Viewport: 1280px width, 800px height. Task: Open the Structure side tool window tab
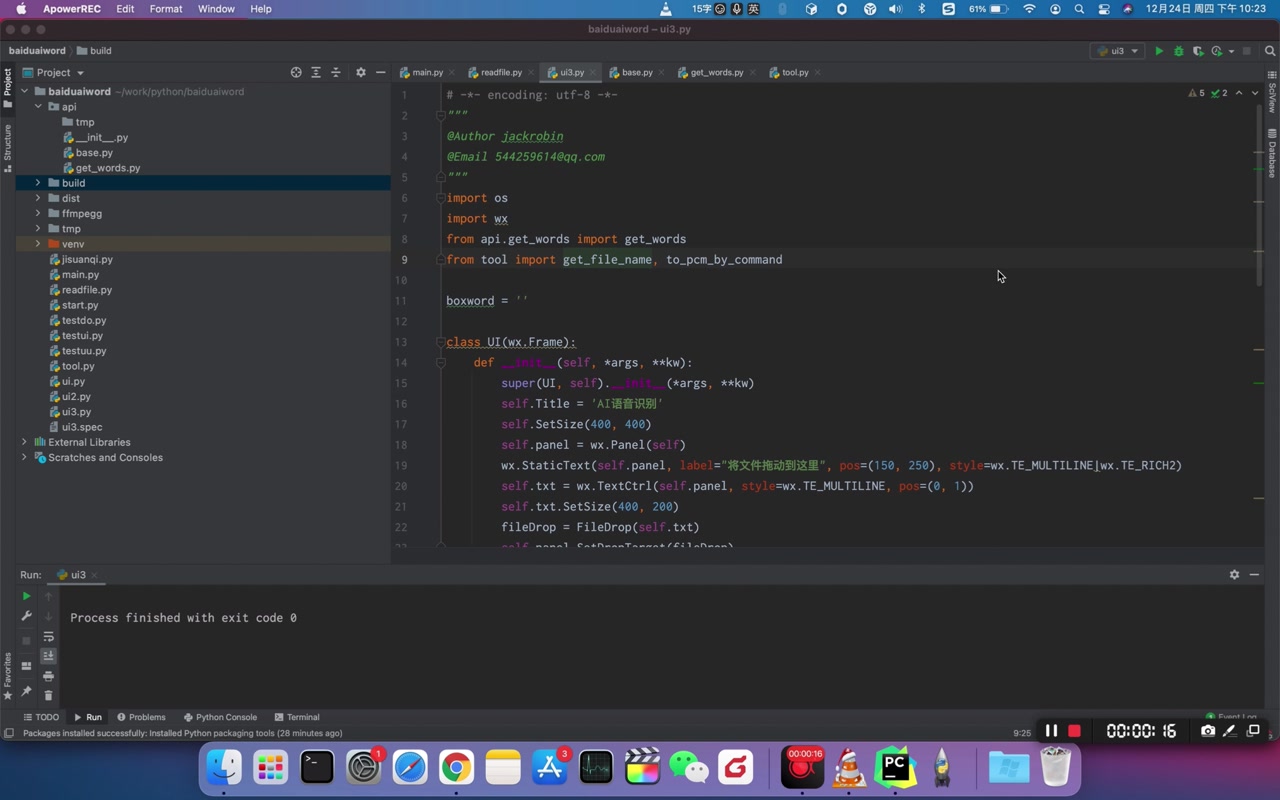tap(7, 147)
